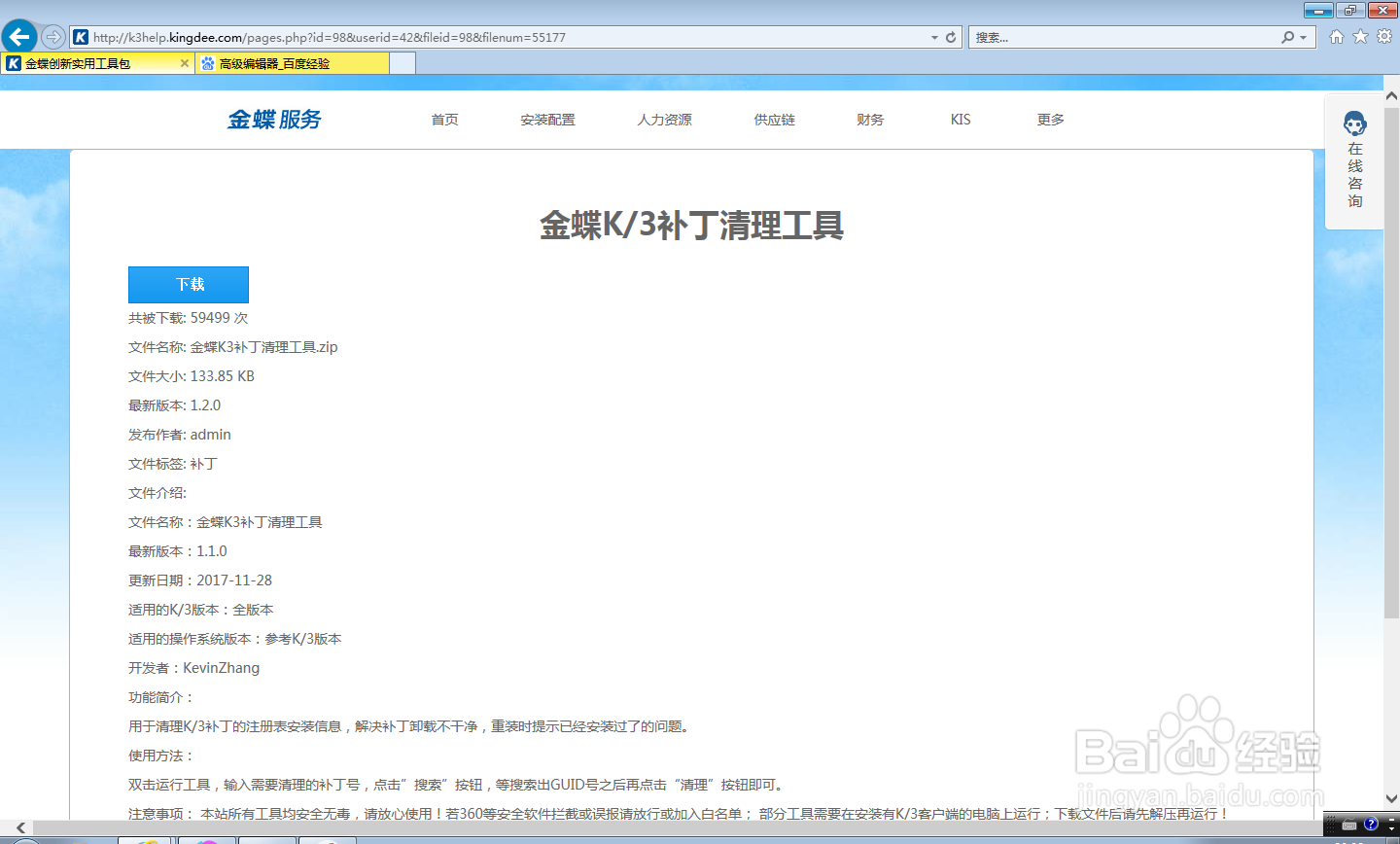Switch to the 金蝶创新实用工具包 tab
1400x844 pixels.
[97, 63]
